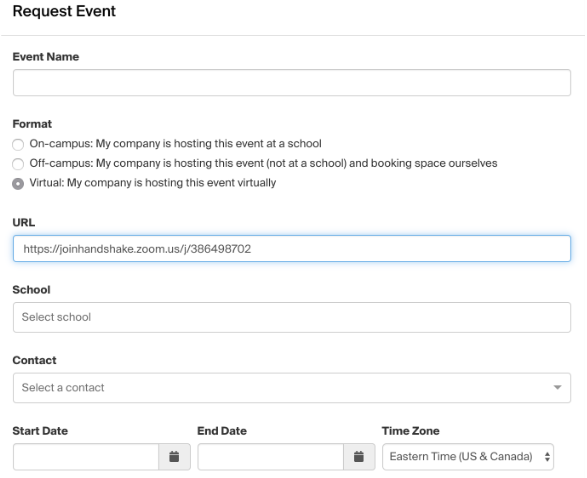
Task: Click into the Event Name field
Action: [292, 82]
